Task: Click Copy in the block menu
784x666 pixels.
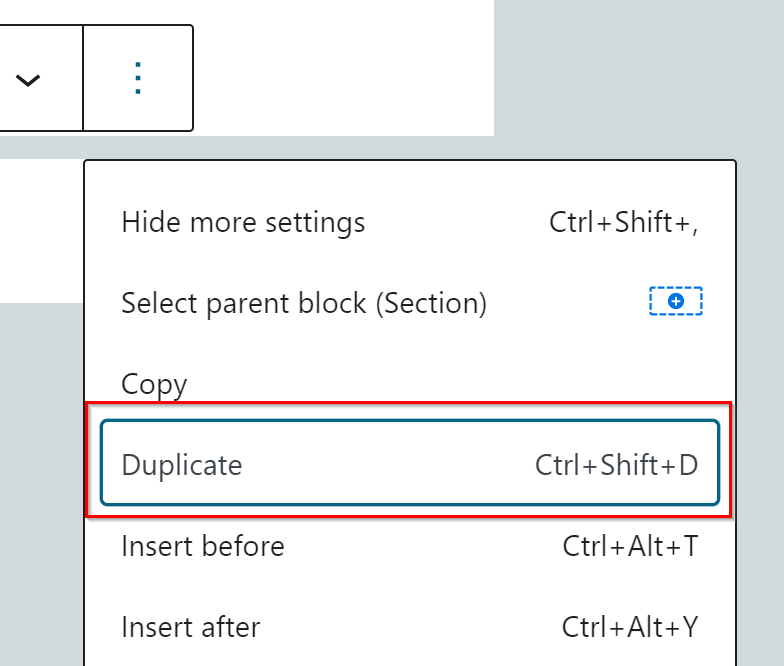Action: pyautogui.click(x=154, y=384)
